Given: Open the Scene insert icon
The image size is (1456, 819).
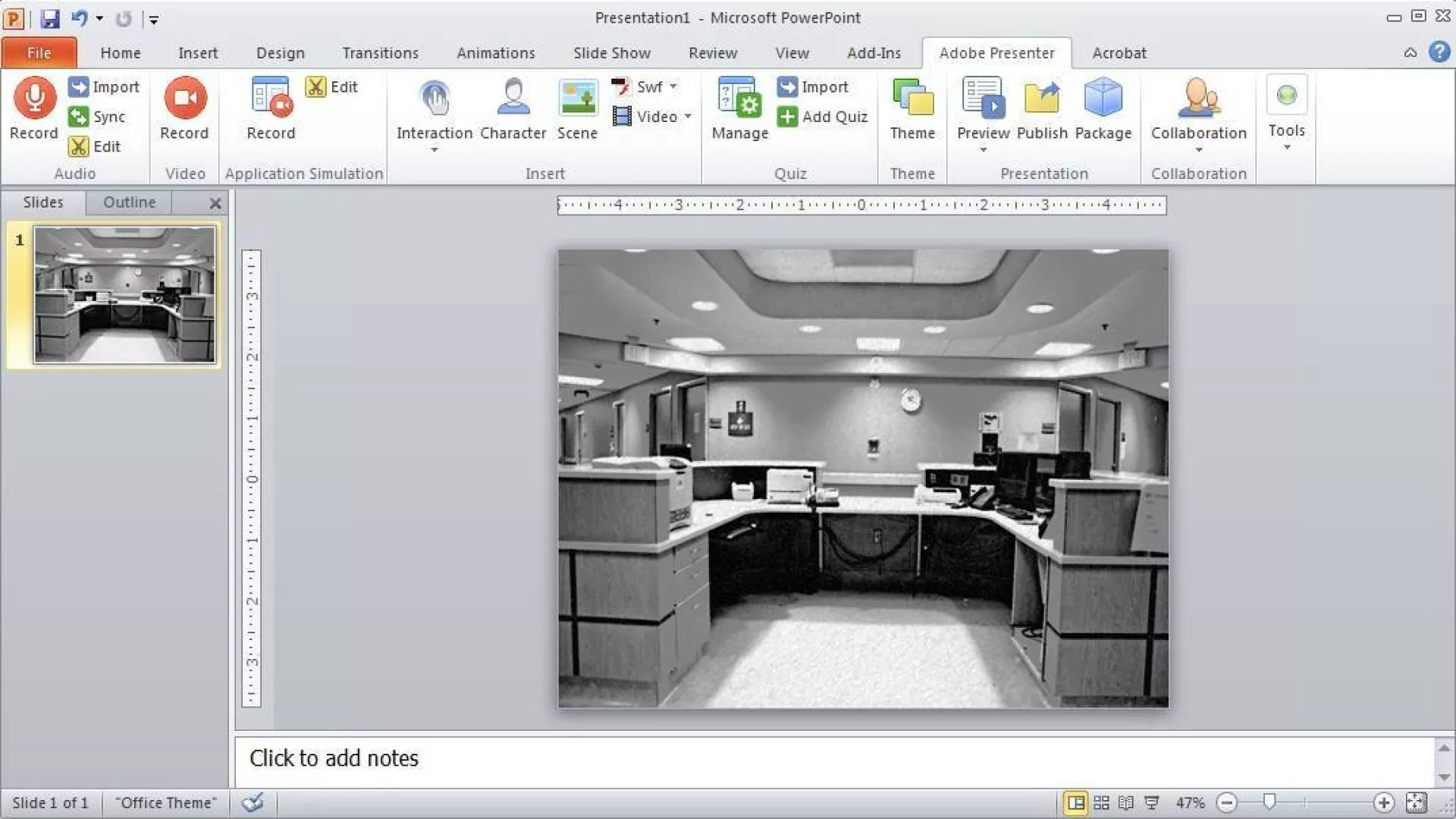Looking at the screenshot, I should tap(577, 99).
